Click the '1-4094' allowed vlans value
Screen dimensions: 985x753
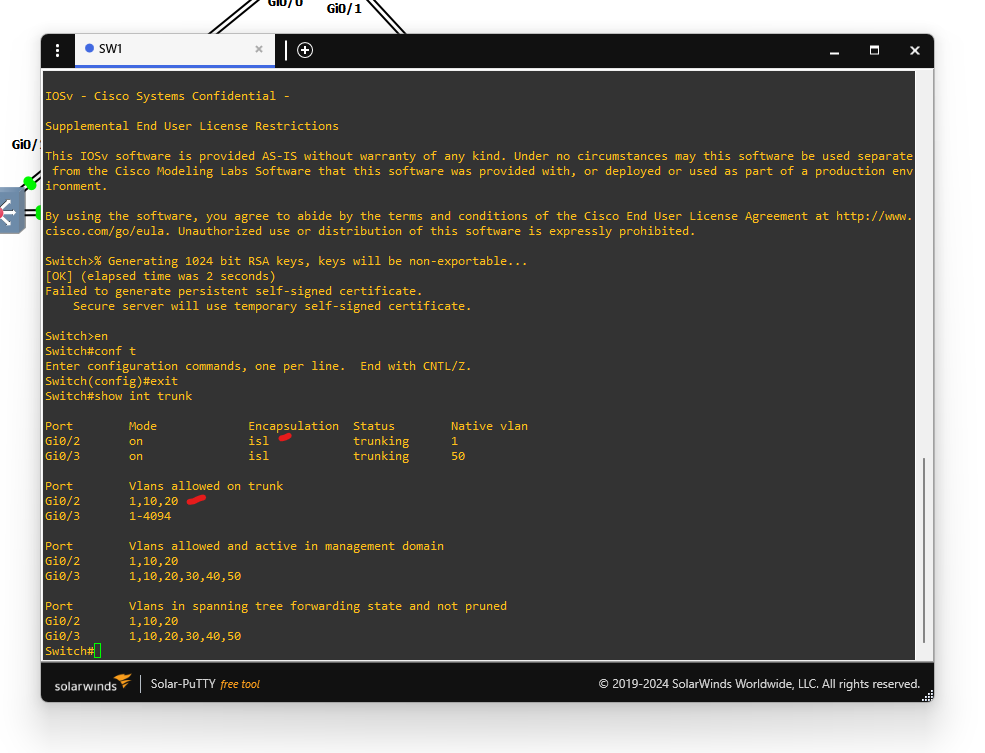[x=150, y=516]
